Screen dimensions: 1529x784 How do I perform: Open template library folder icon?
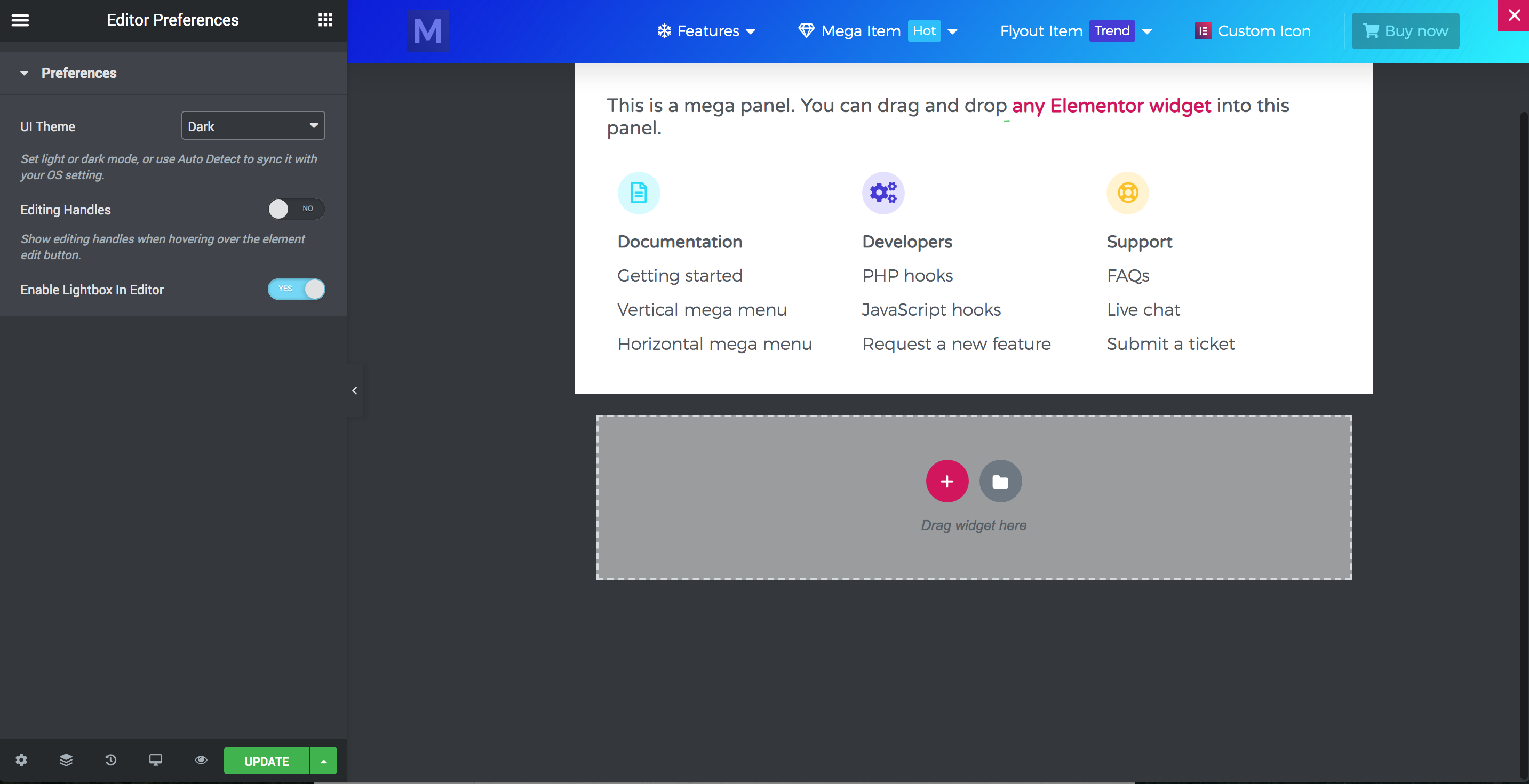tap(1000, 481)
